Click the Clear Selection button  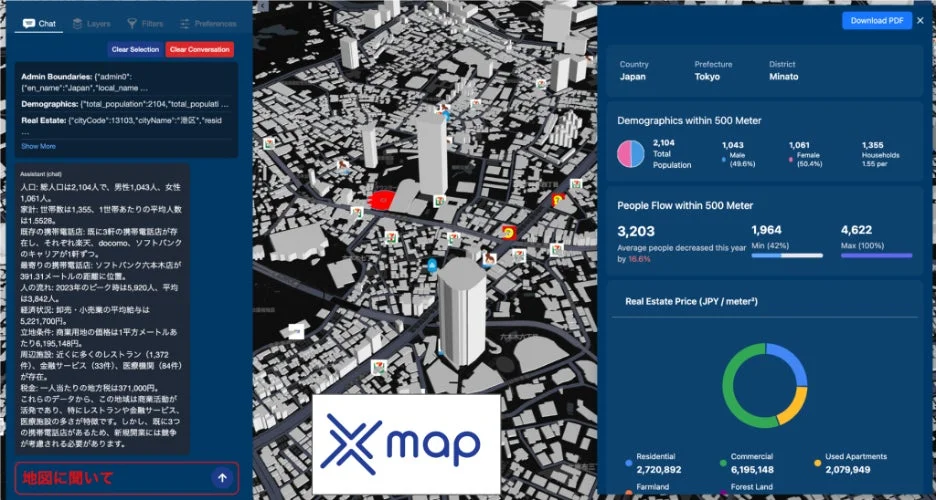pos(135,49)
